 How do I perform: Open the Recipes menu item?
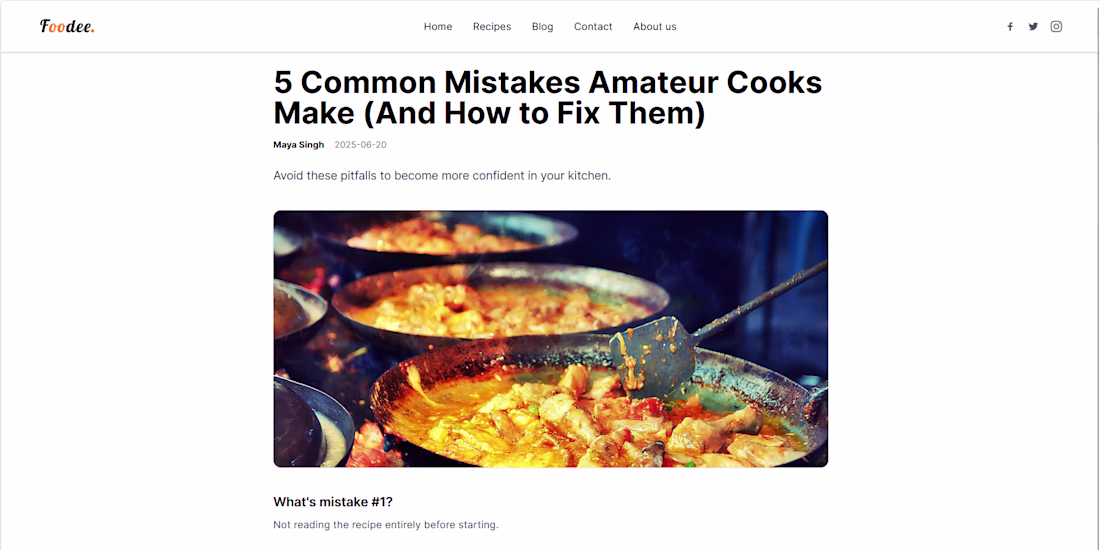[x=492, y=27]
